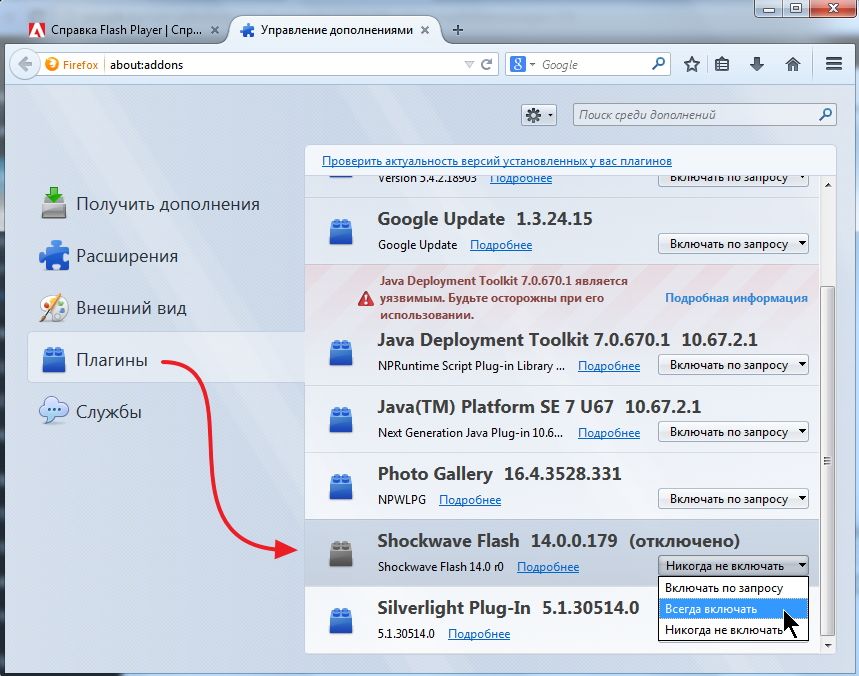The width and height of the screenshot is (859, 676).
Task: Open the search engine selector arrow
Action: (x=532, y=65)
